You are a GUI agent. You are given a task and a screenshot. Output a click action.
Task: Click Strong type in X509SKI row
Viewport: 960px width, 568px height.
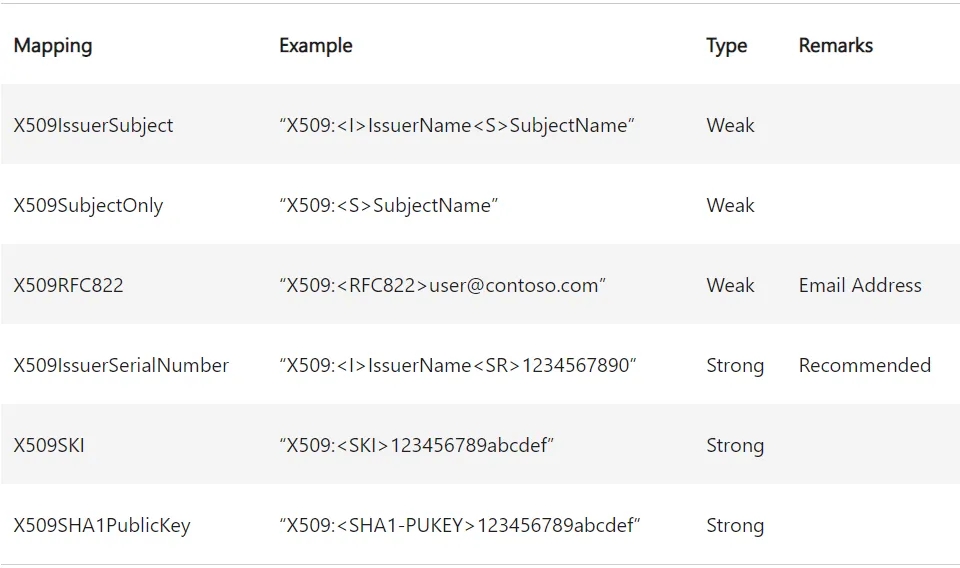[x=734, y=445]
